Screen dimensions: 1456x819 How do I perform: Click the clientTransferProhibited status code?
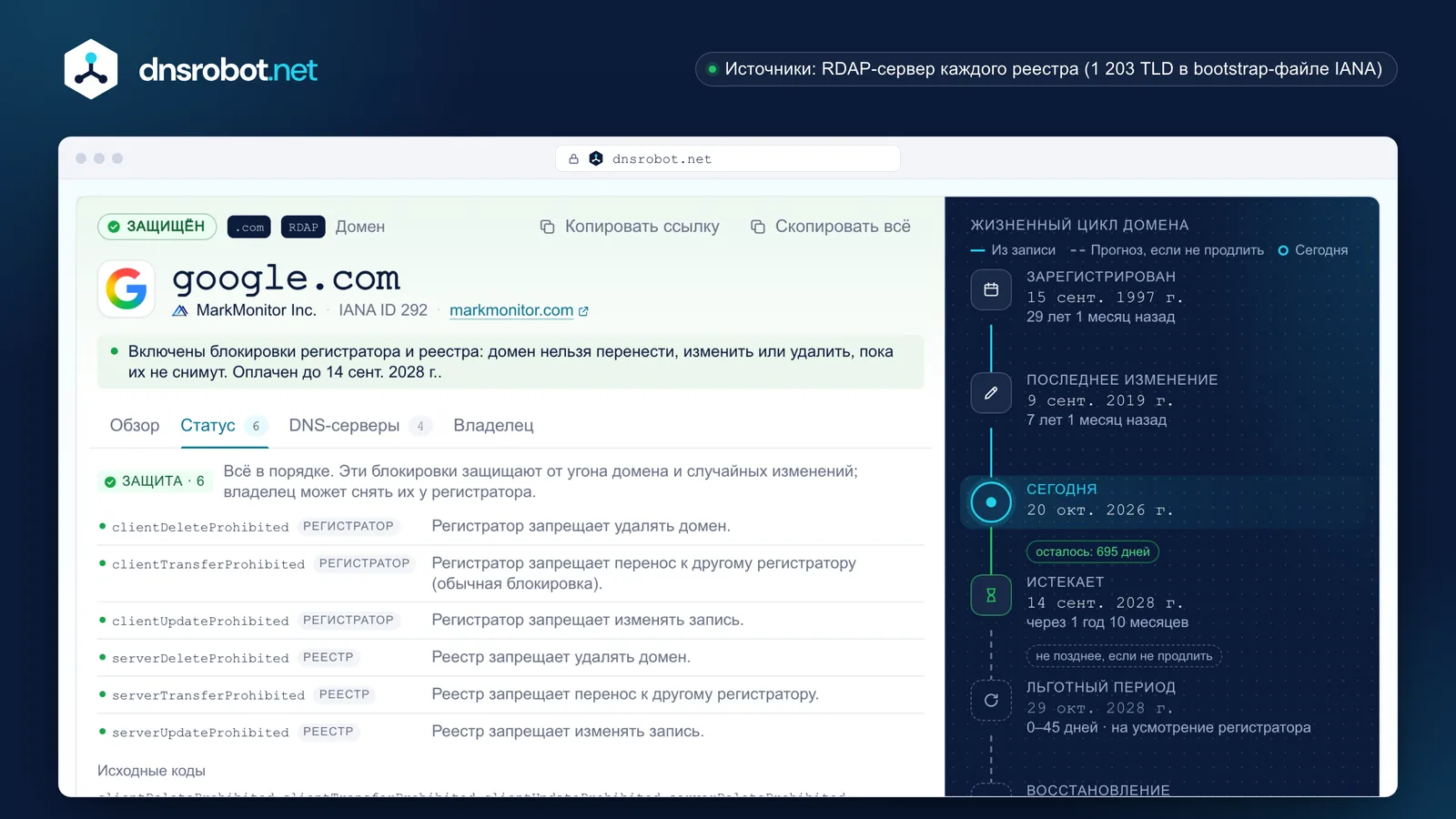click(x=208, y=565)
